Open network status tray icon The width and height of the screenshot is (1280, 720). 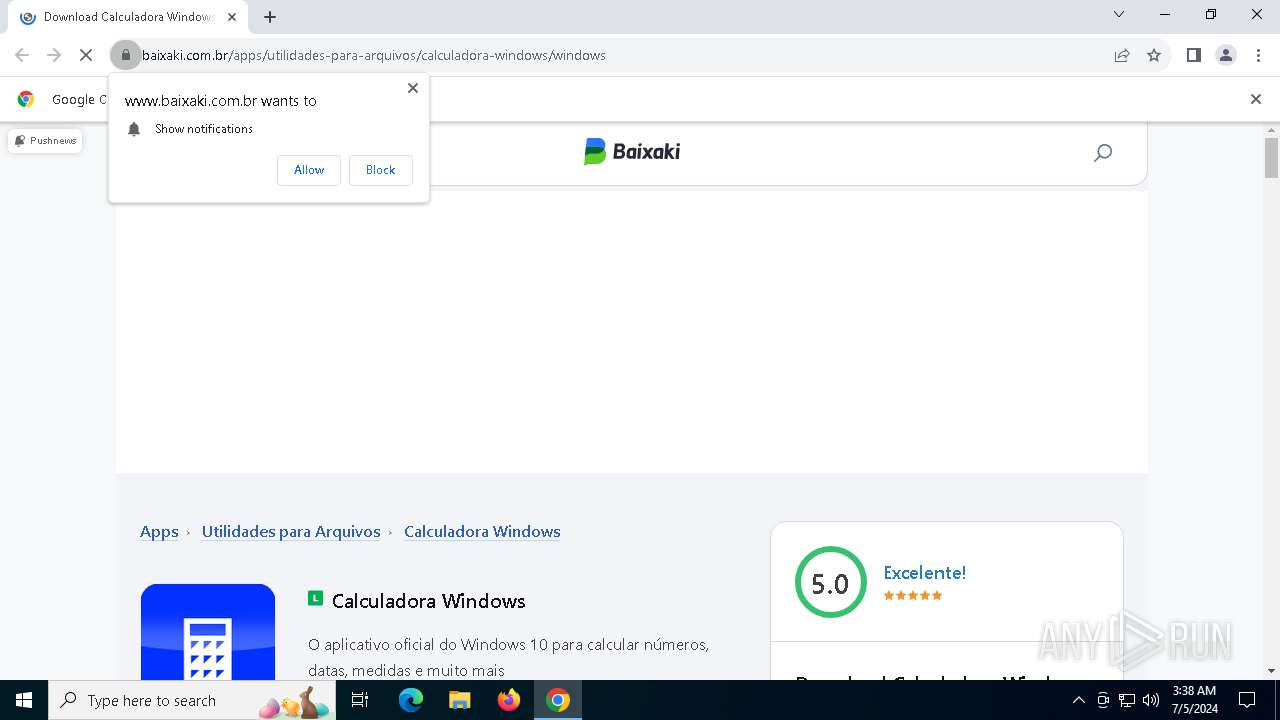[1127, 700]
